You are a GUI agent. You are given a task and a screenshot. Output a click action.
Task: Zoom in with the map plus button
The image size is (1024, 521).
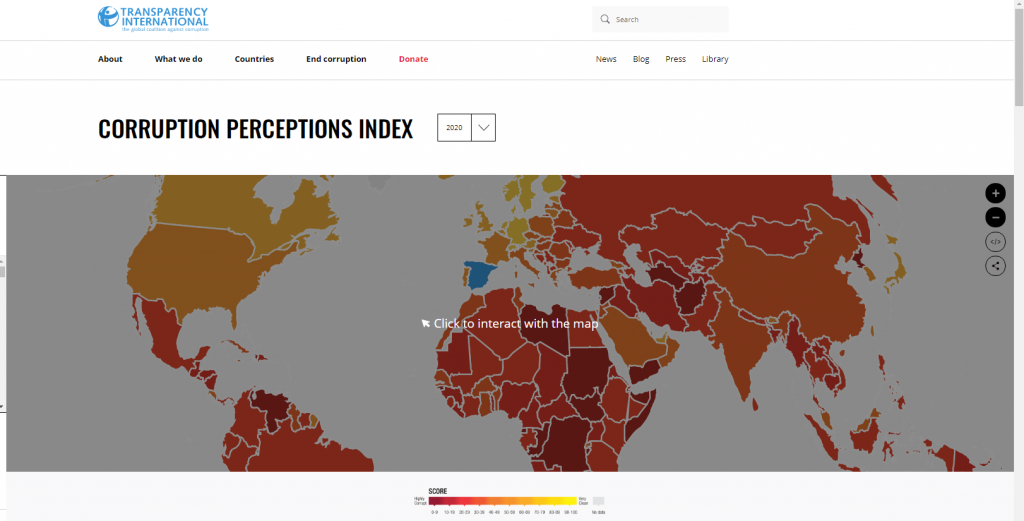[995, 193]
